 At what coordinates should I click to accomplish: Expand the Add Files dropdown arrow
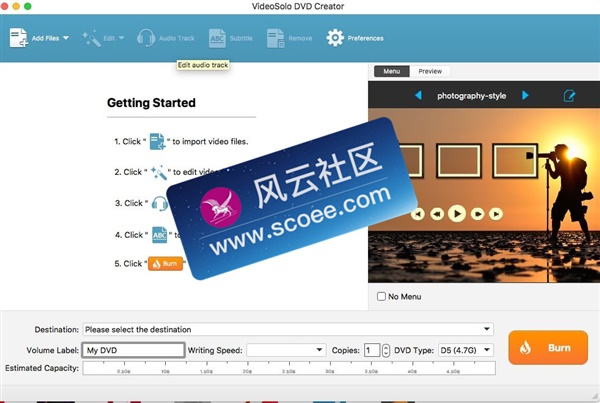pos(66,38)
